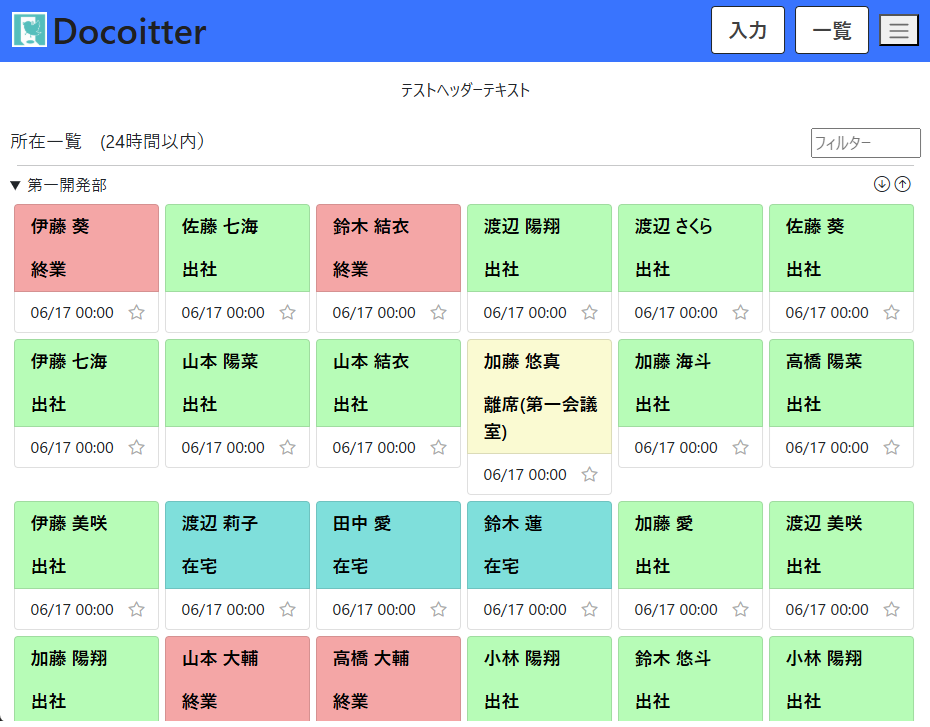Toggle favorite for 佐藤 七海
930x727 pixels.
pos(288,312)
